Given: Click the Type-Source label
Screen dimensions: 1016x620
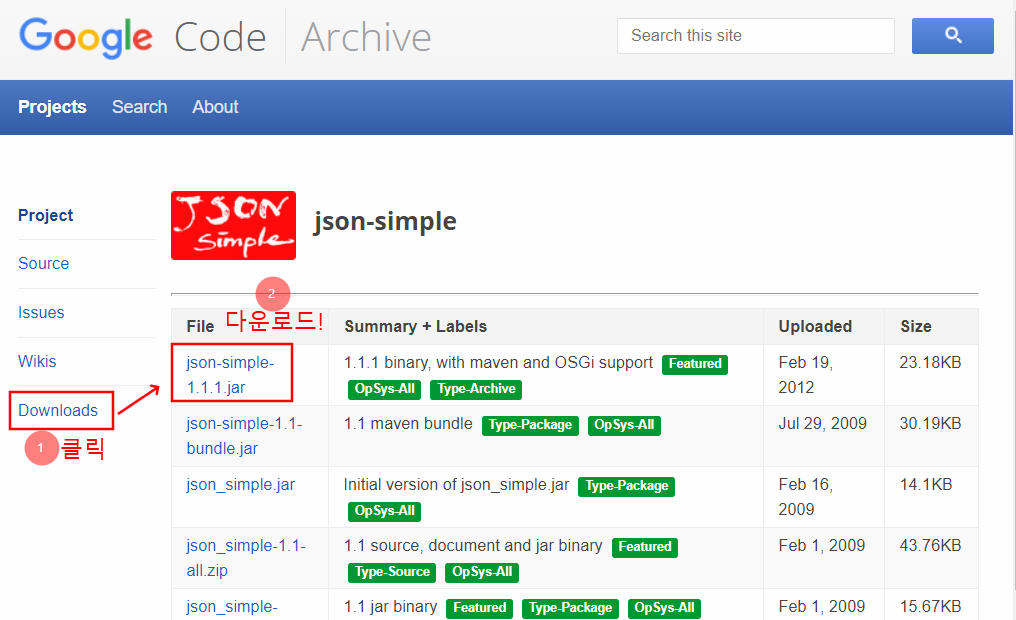Looking at the screenshot, I should 392,573.
